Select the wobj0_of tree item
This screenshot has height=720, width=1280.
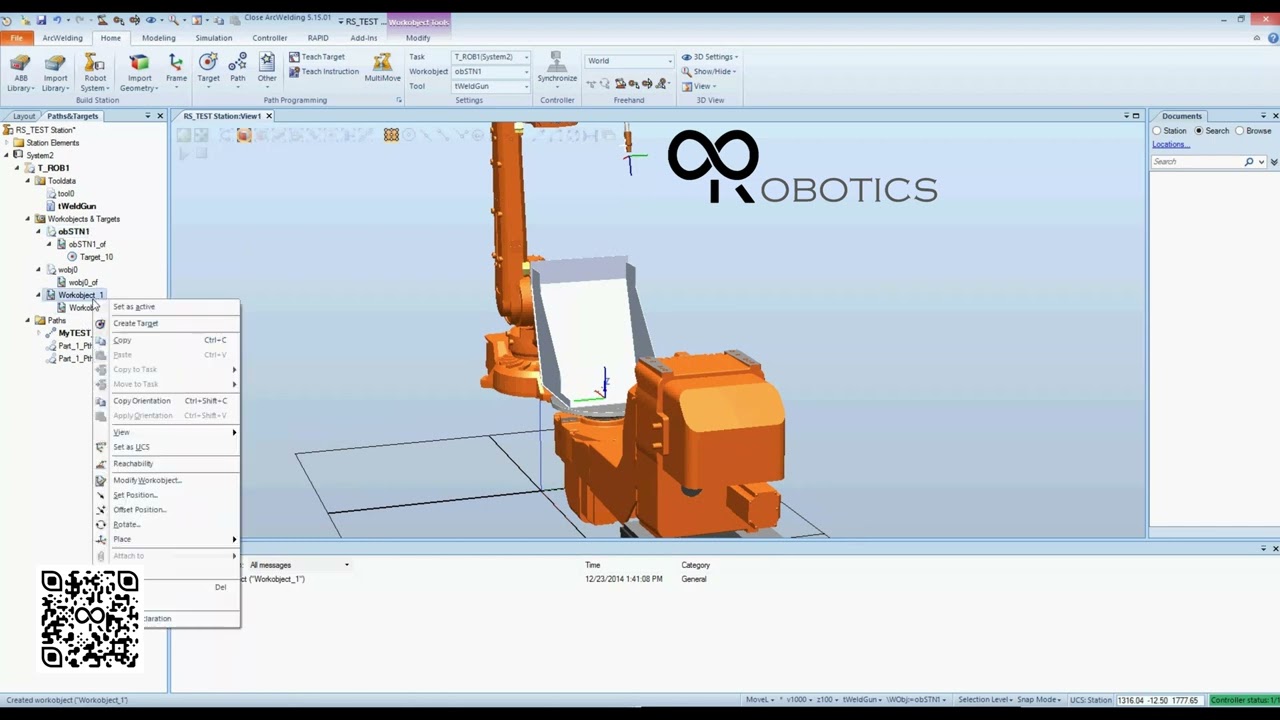[x=83, y=283]
